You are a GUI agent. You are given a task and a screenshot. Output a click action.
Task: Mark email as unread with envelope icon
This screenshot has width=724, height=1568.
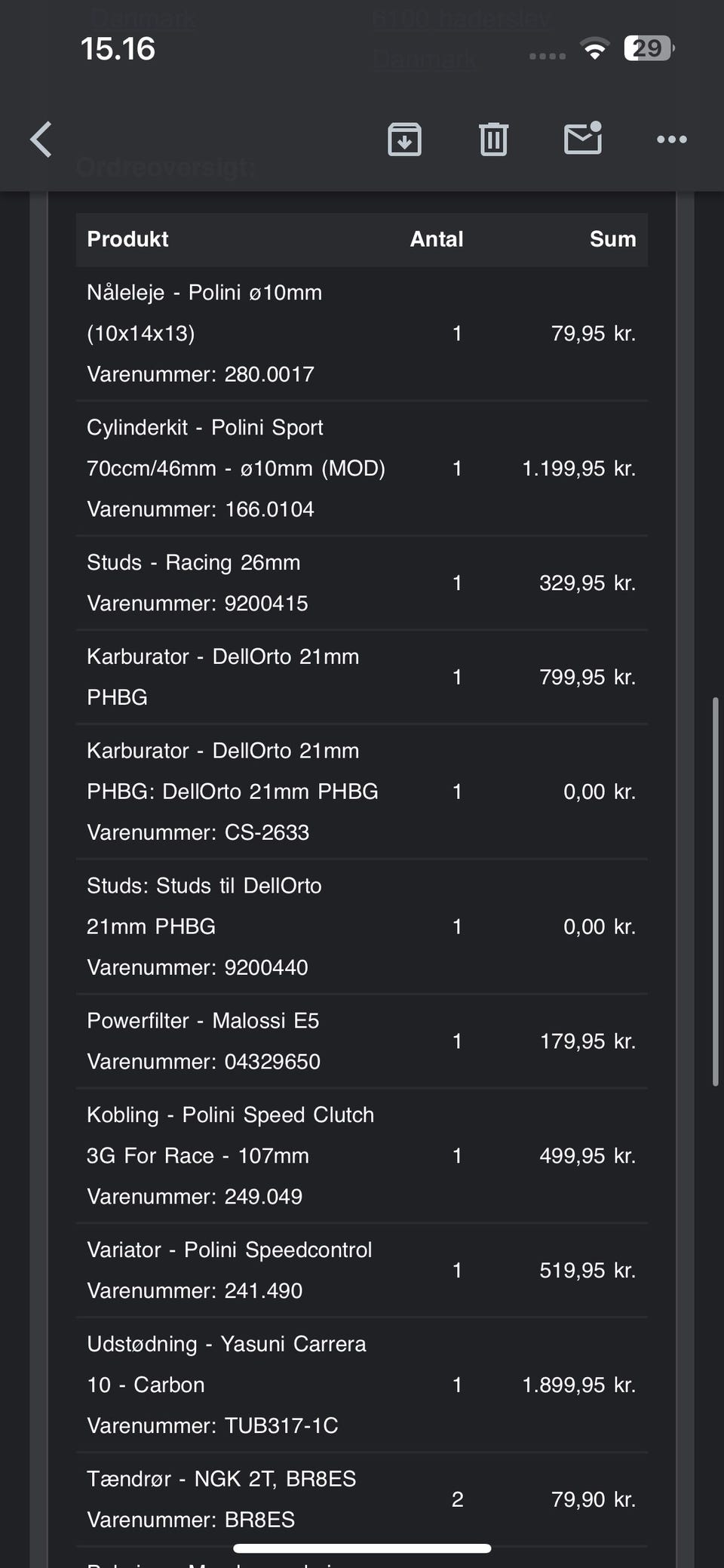point(583,139)
